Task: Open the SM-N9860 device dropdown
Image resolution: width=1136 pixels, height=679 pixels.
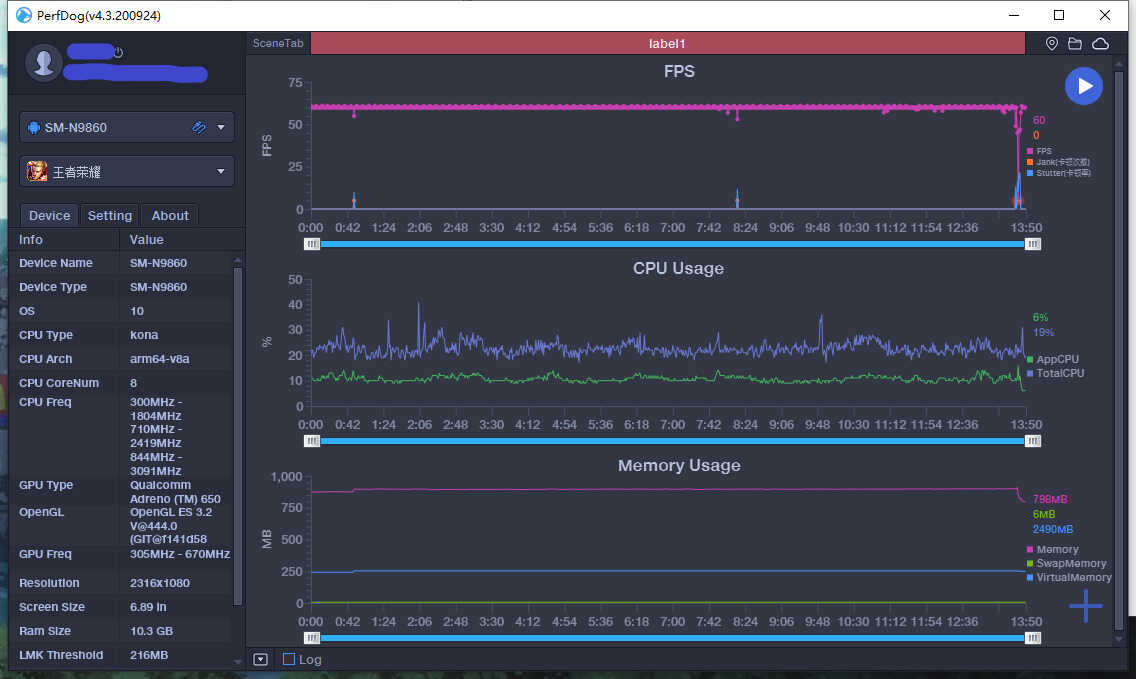Action: coord(221,127)
